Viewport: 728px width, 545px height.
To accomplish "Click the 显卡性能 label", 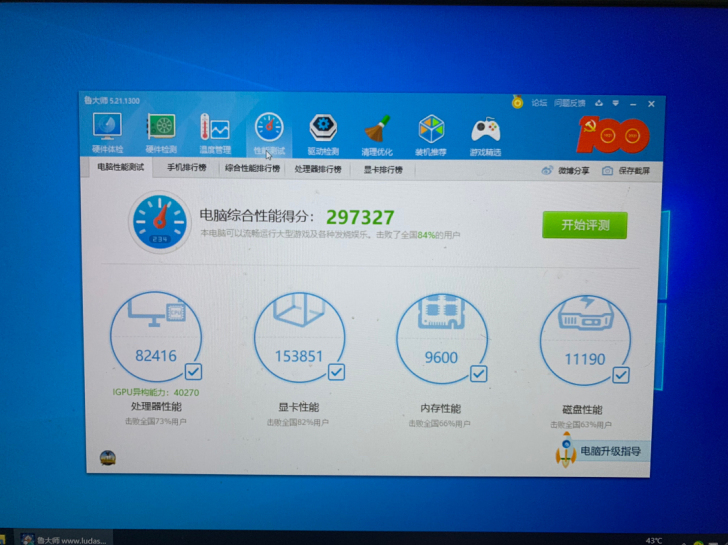I will [x=299, y=408].
